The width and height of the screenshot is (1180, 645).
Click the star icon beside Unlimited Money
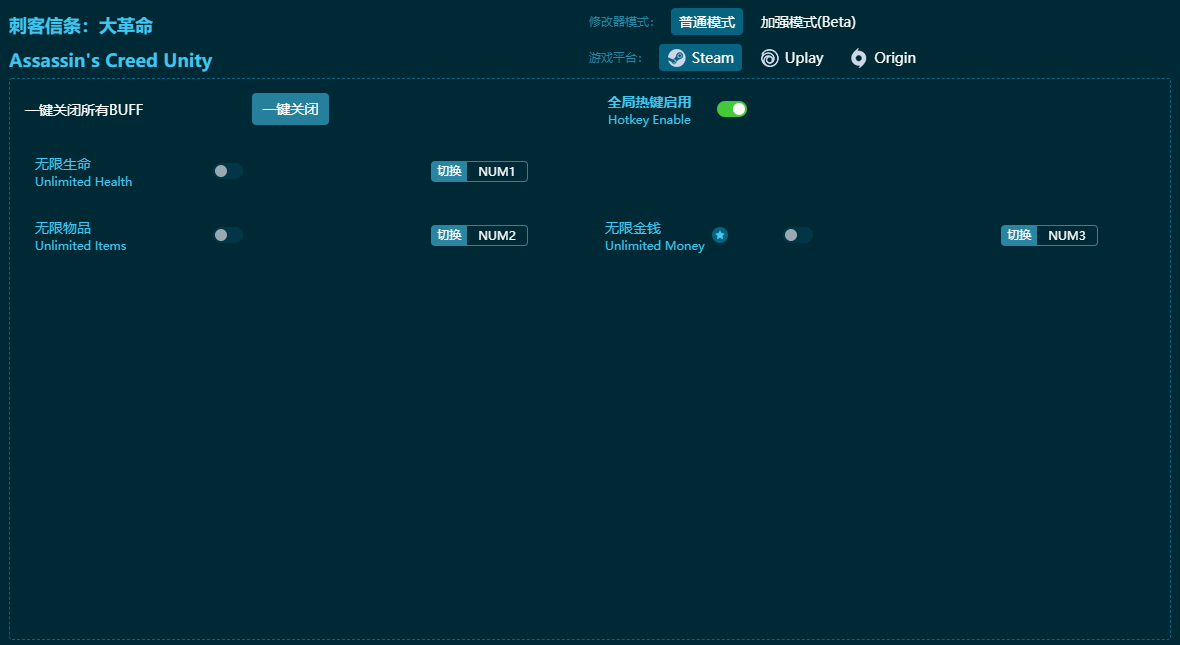(720, 235)
